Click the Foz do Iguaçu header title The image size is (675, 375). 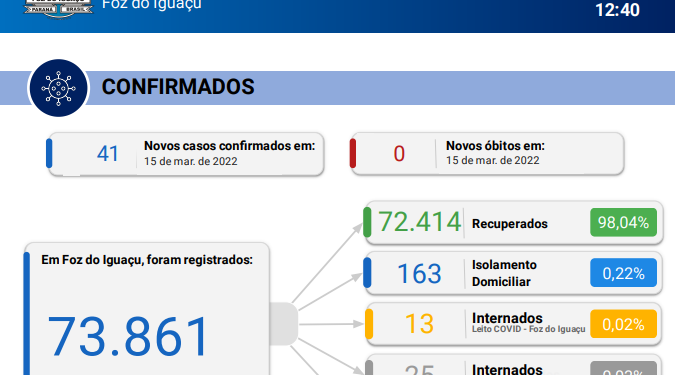152,5
